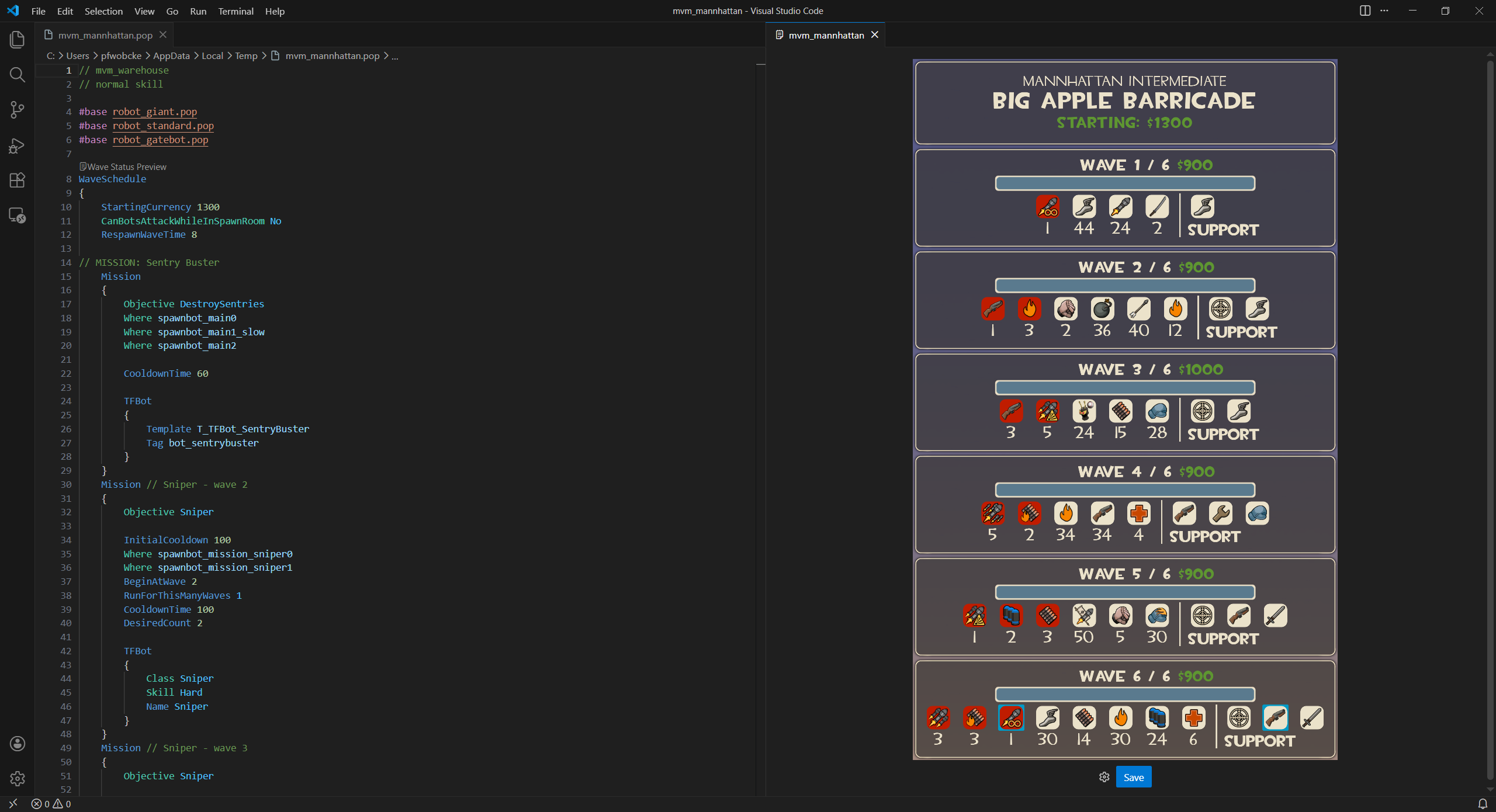
Task: Open the File menu
Action: click(x=39, y=11)
